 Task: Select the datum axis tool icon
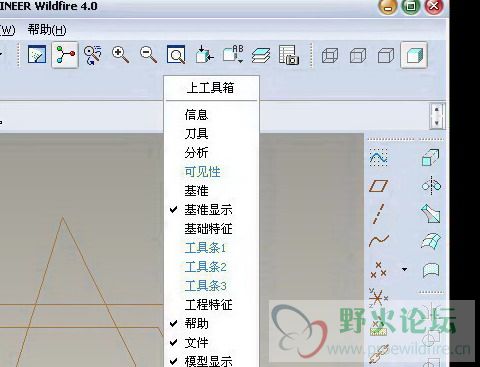click(x=379, y=213)
